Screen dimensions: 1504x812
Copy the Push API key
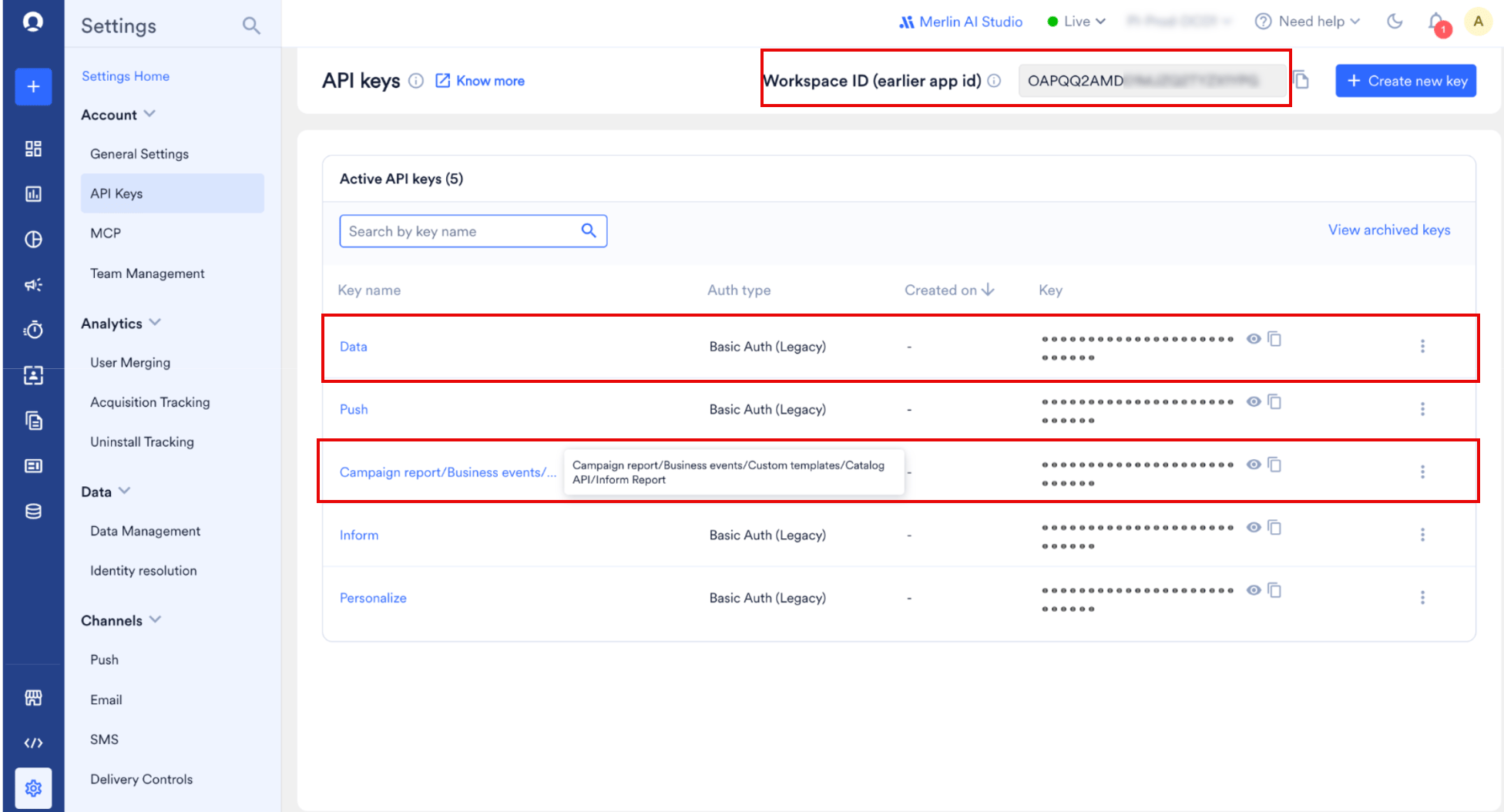click(x=1274, y=401)
